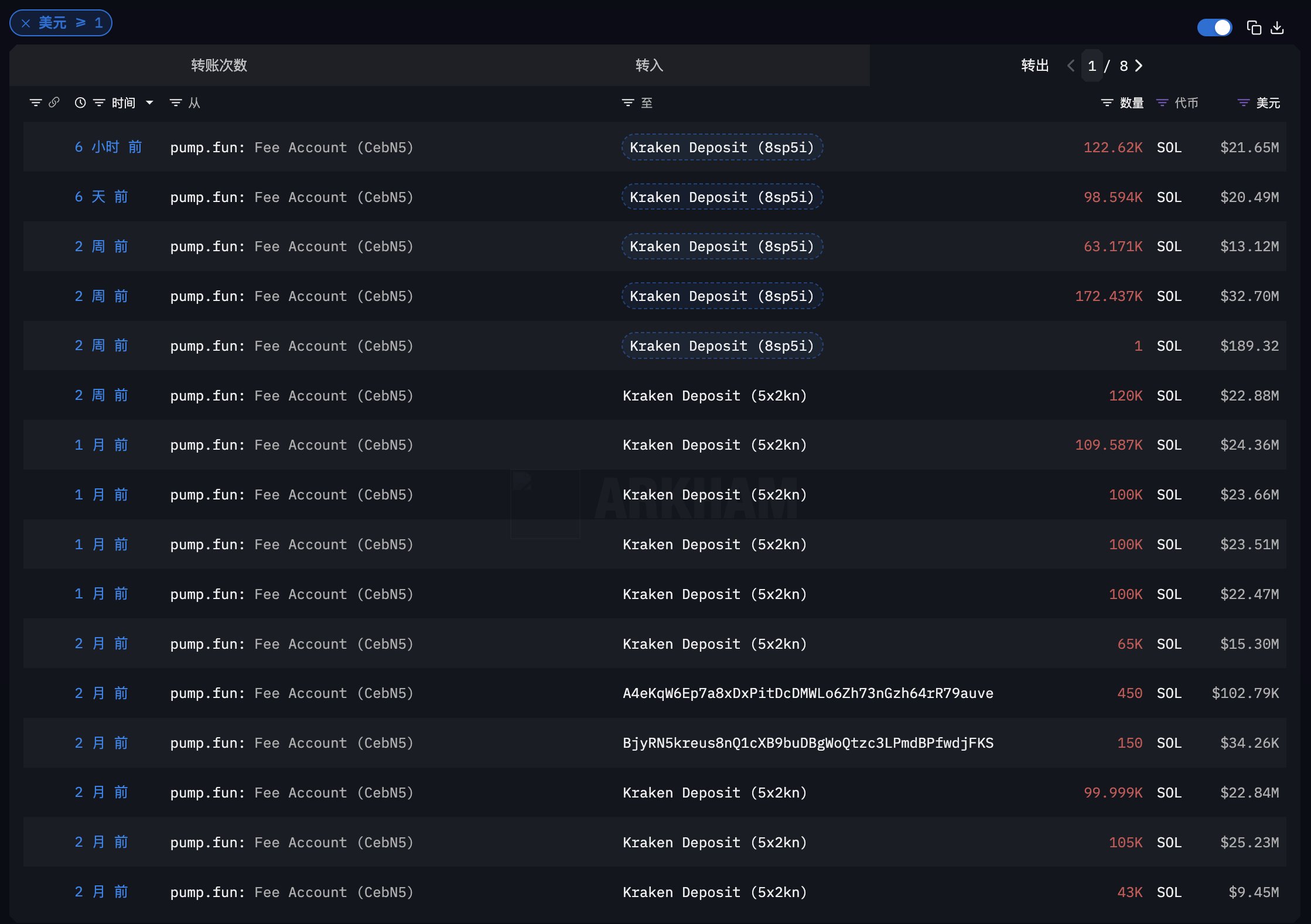Open Kraken Deposit (8sp5i) in first row
Image resolution: width=1311 pixels, height=924 pixels.
coord(722,148)
